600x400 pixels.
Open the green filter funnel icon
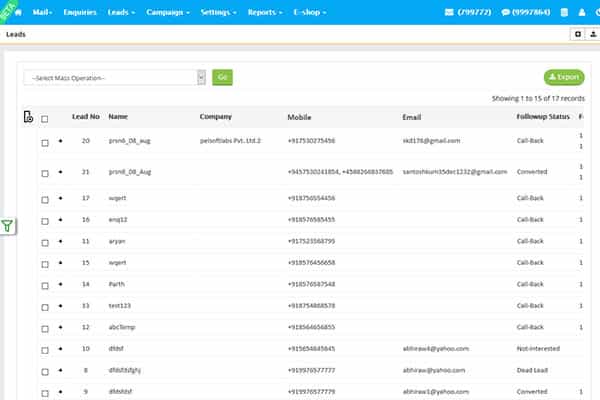point(8,226)
